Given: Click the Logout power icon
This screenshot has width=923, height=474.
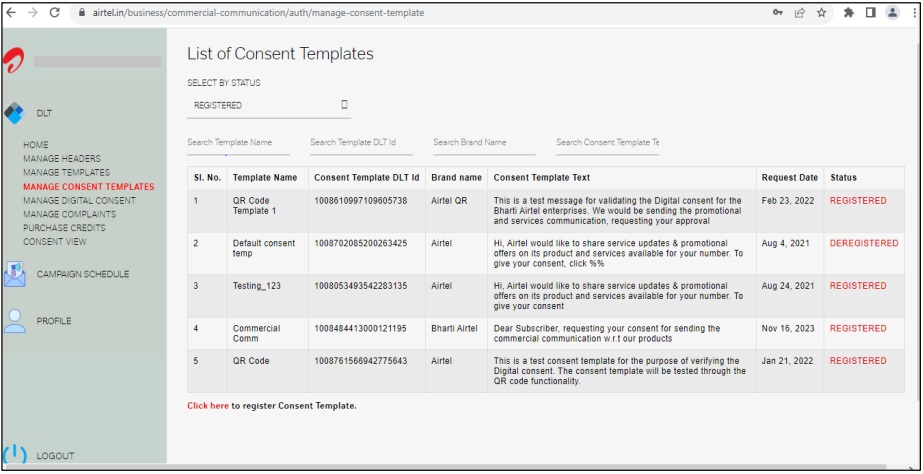Looking at the screenshot, I should click(15, 455).
